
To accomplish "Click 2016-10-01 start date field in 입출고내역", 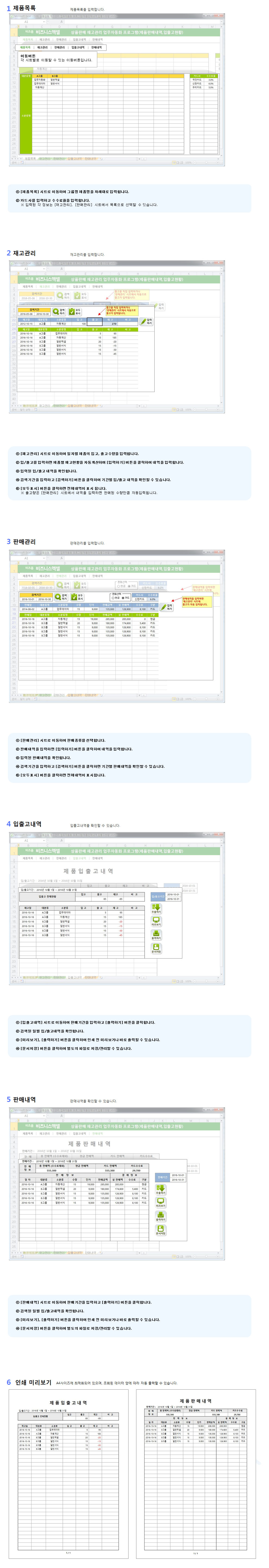I will [x=173, y=895].
